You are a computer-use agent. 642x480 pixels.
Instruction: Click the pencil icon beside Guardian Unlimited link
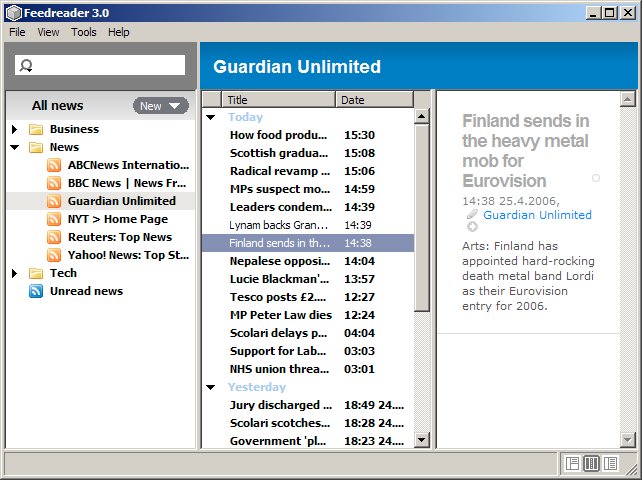pos(472,214)
